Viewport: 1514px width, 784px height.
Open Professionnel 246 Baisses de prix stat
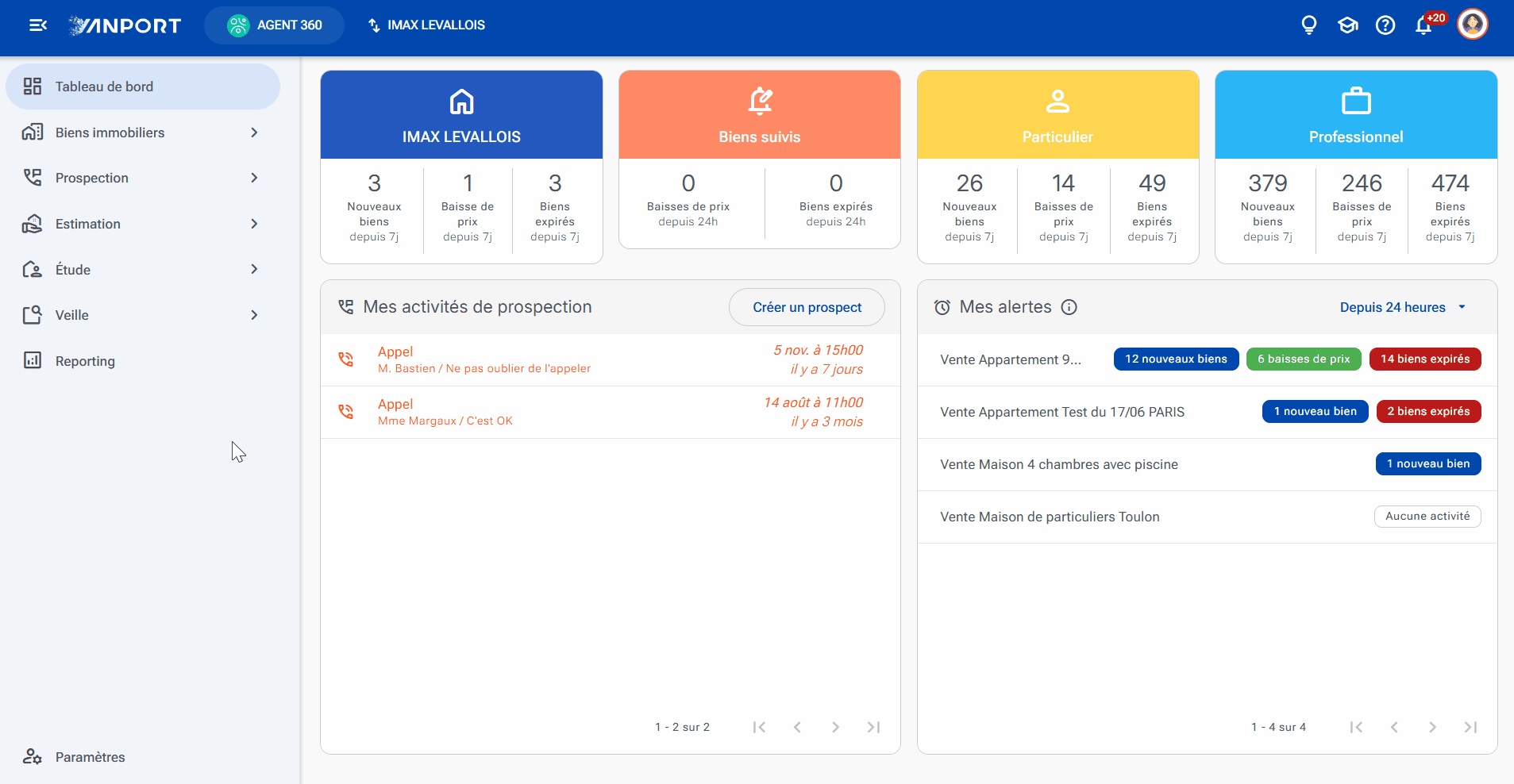[x=1362, y=208]
